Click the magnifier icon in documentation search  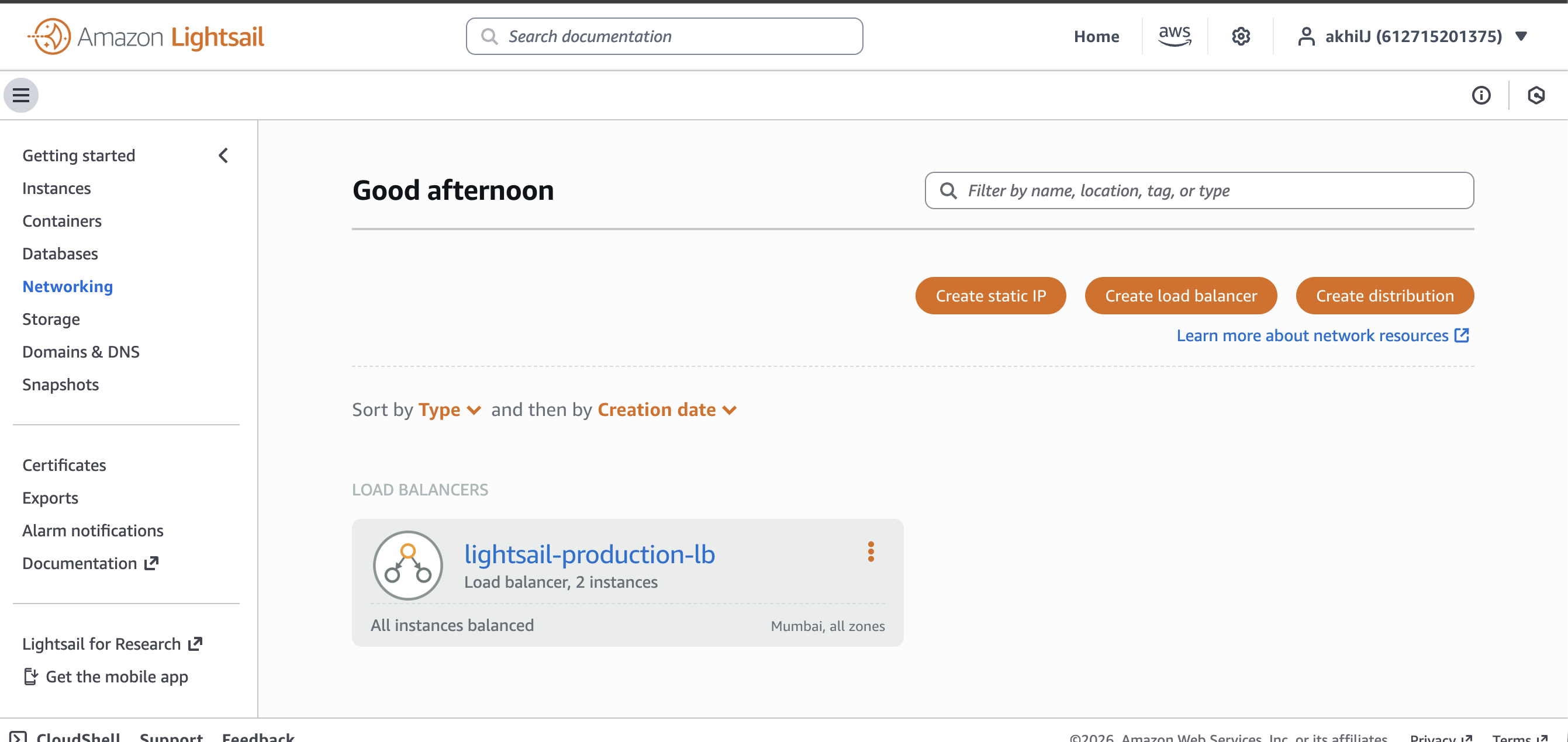(489, 36)
